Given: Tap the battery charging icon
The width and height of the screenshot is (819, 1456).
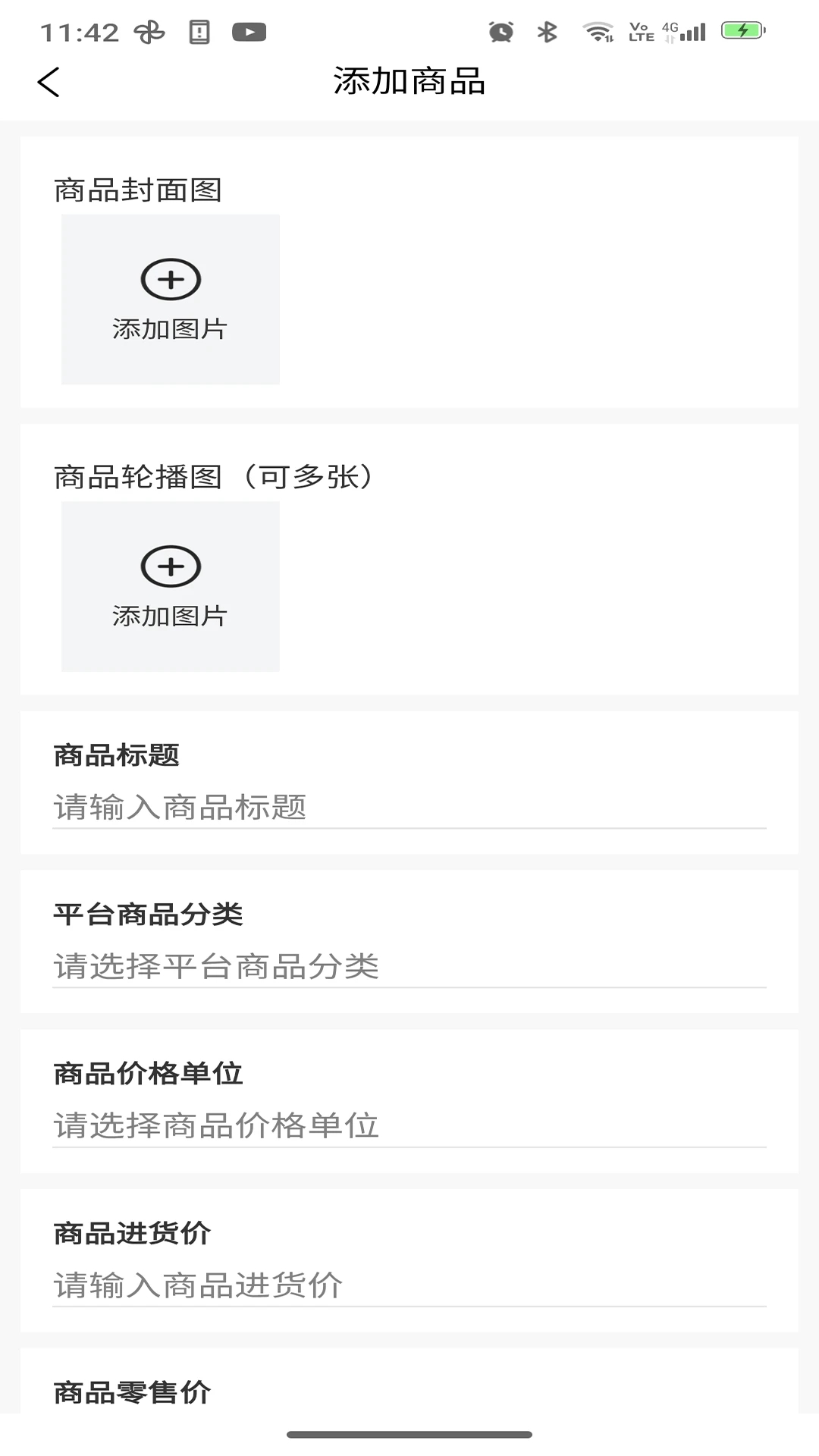Looking at the screenshot, I should (743, 31).
